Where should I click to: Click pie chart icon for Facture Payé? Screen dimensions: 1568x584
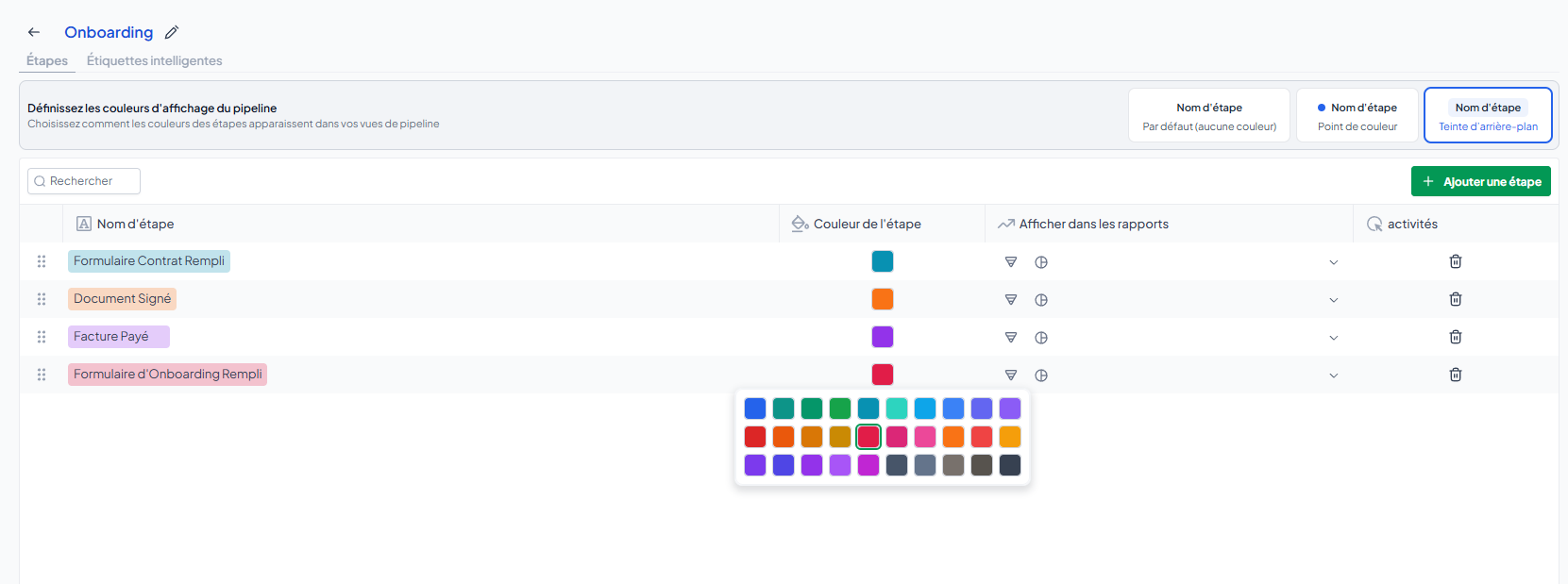click(x=1041, y=338)
